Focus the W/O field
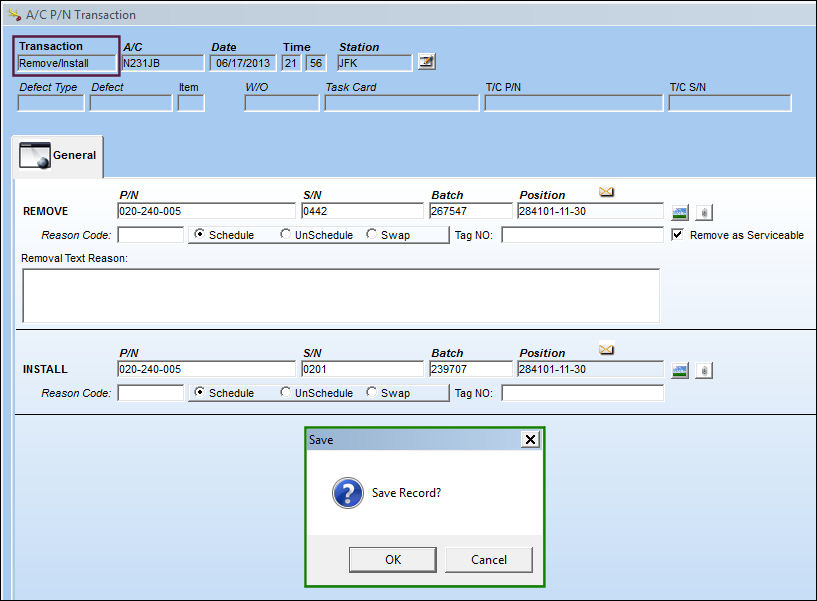The width and height of the screenshot is (817, 601). click(x=281, y=103)
